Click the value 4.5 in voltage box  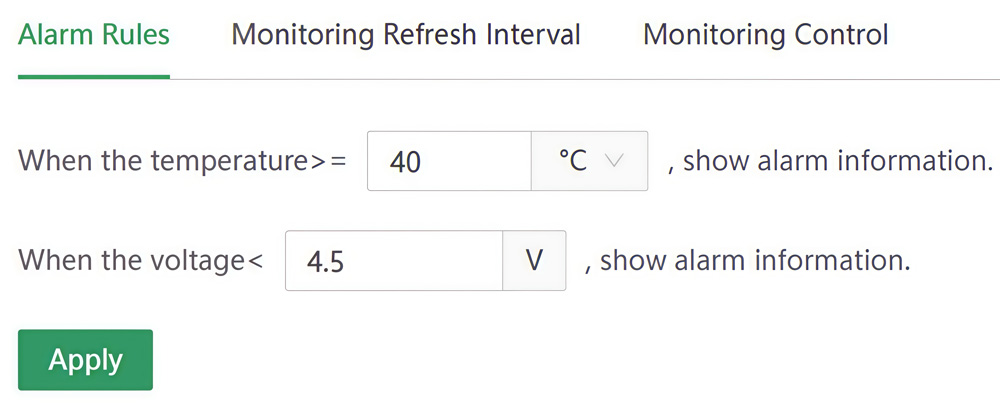coord(325,262)
